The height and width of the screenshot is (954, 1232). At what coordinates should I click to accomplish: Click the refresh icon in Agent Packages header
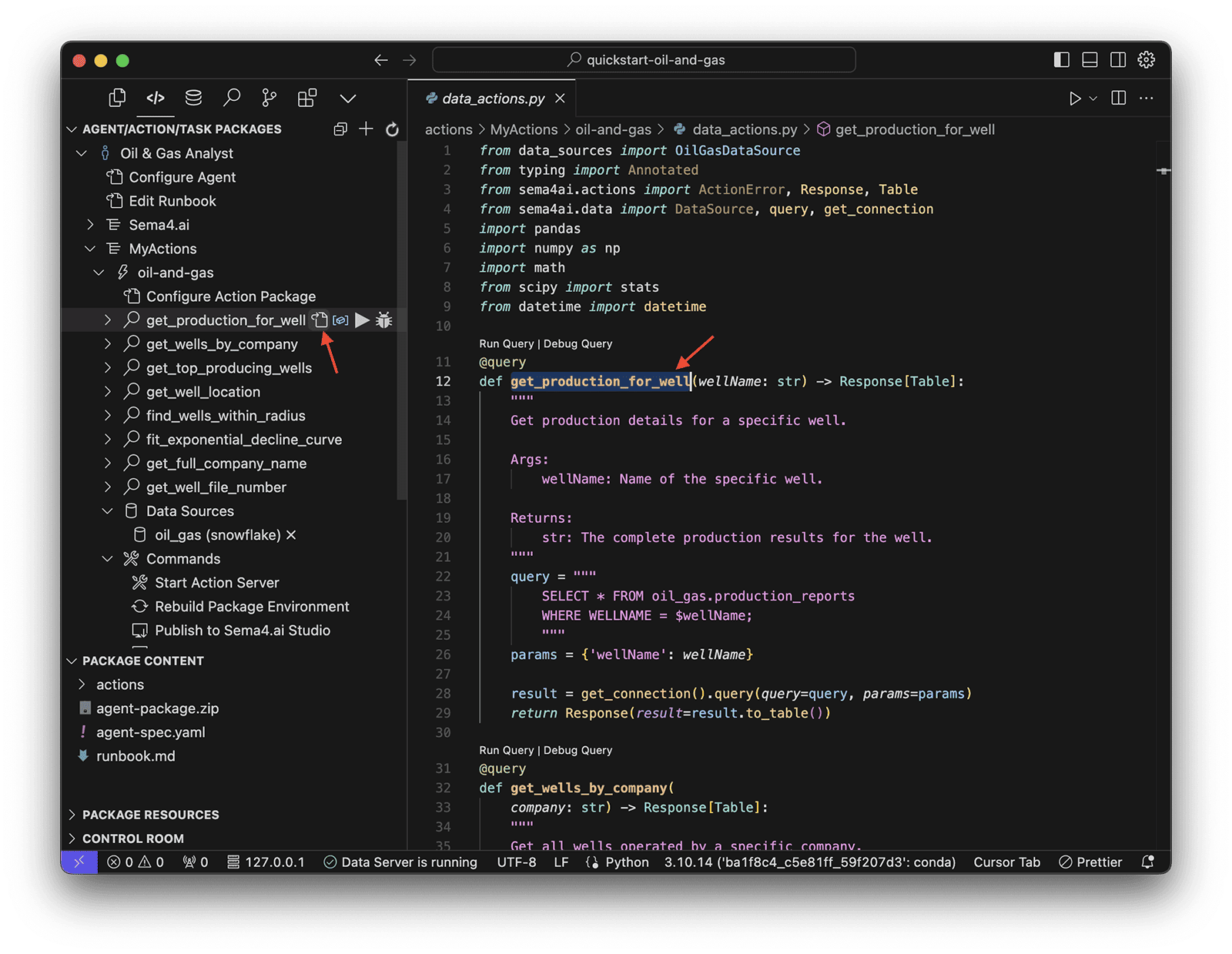coord(392,129)
